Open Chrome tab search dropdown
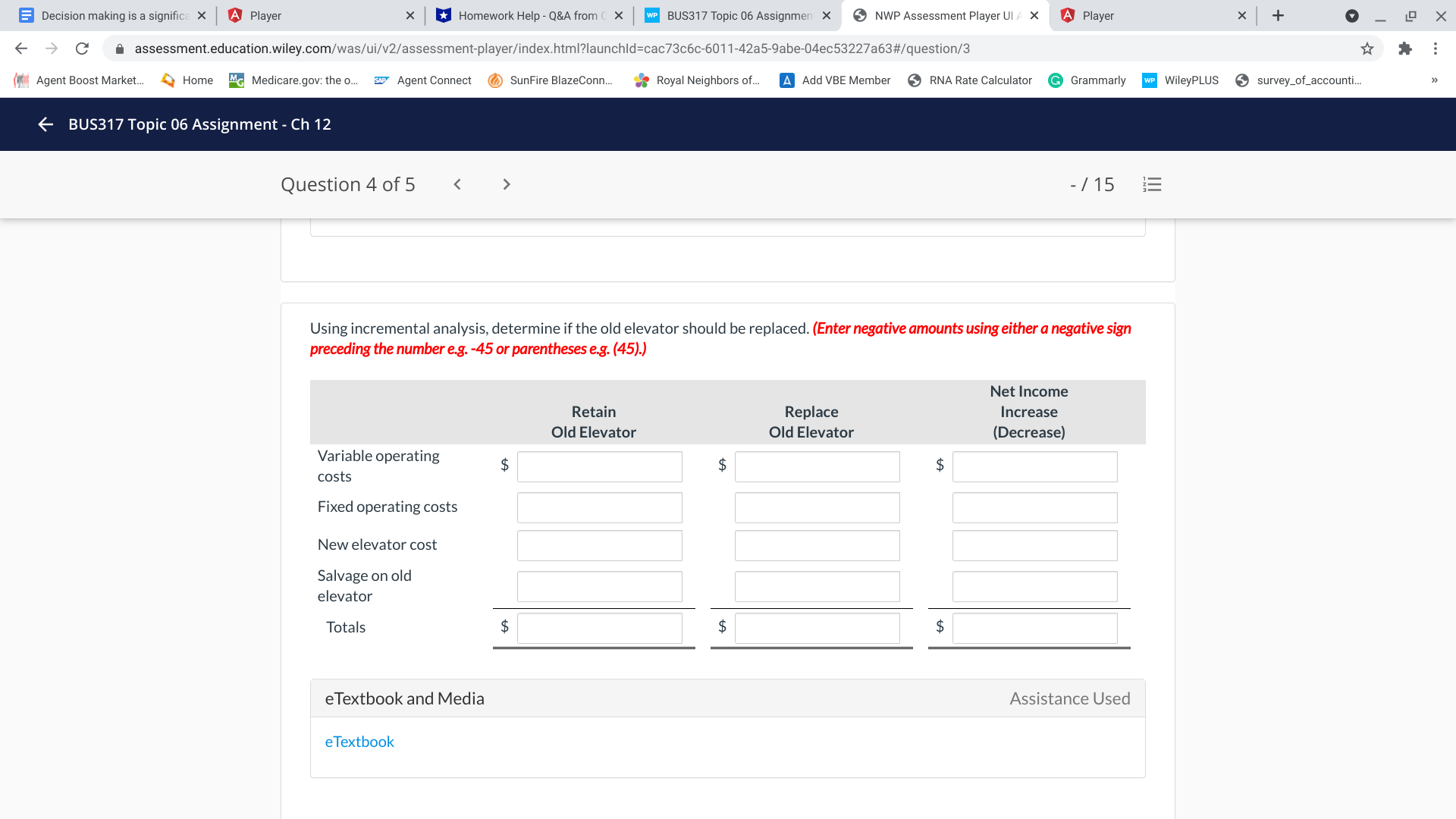The height and width of the screenshot is (819, 1456). [x=1351, y=15]
